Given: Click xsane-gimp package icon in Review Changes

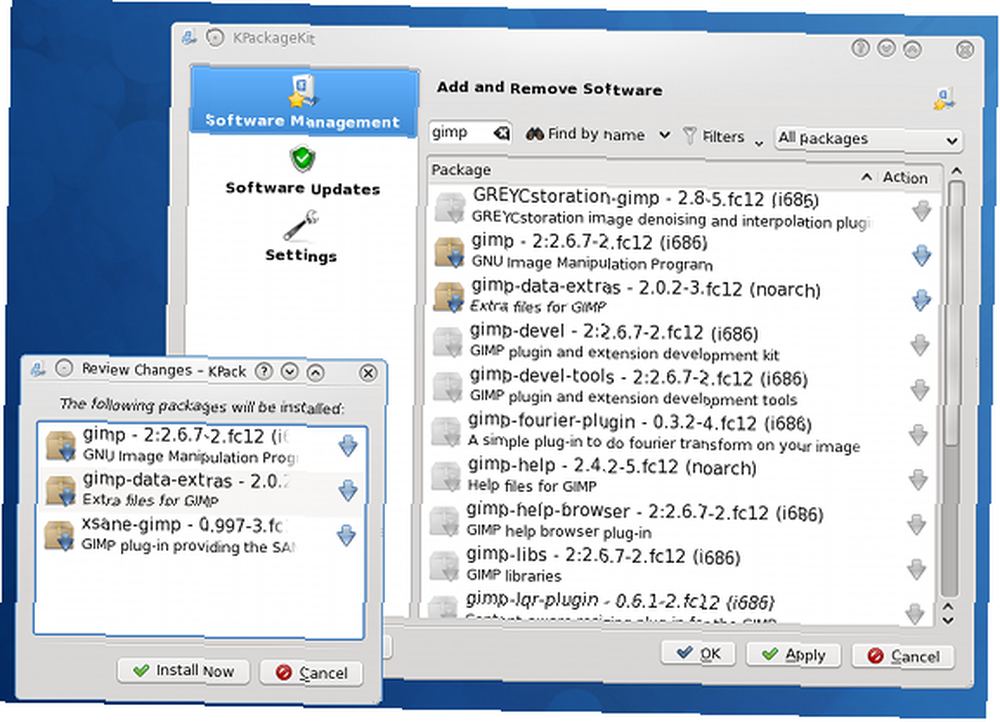Looking at the screenshot, I should click(x=59, y=534).
